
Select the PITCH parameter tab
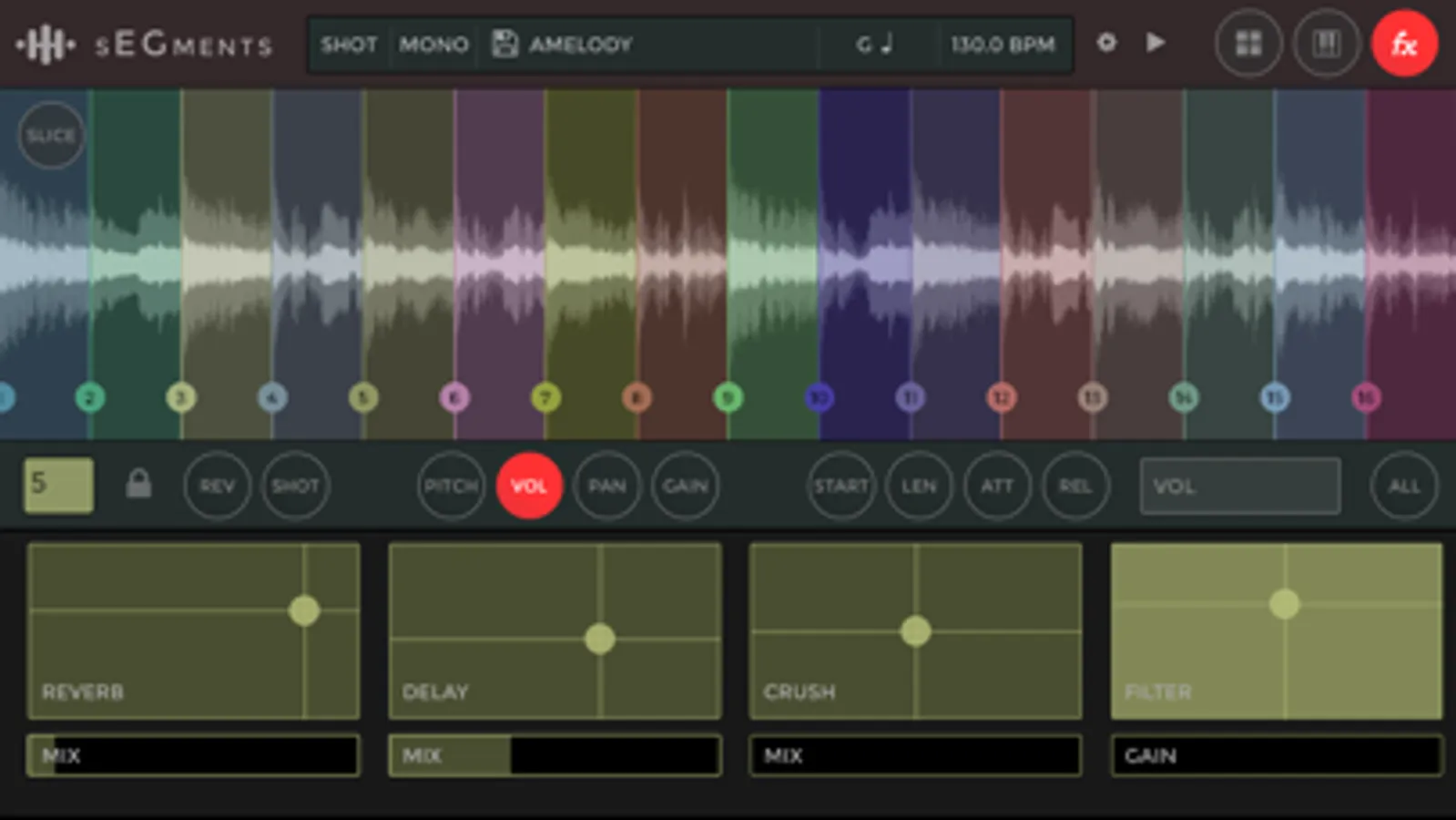pos(451,486)
